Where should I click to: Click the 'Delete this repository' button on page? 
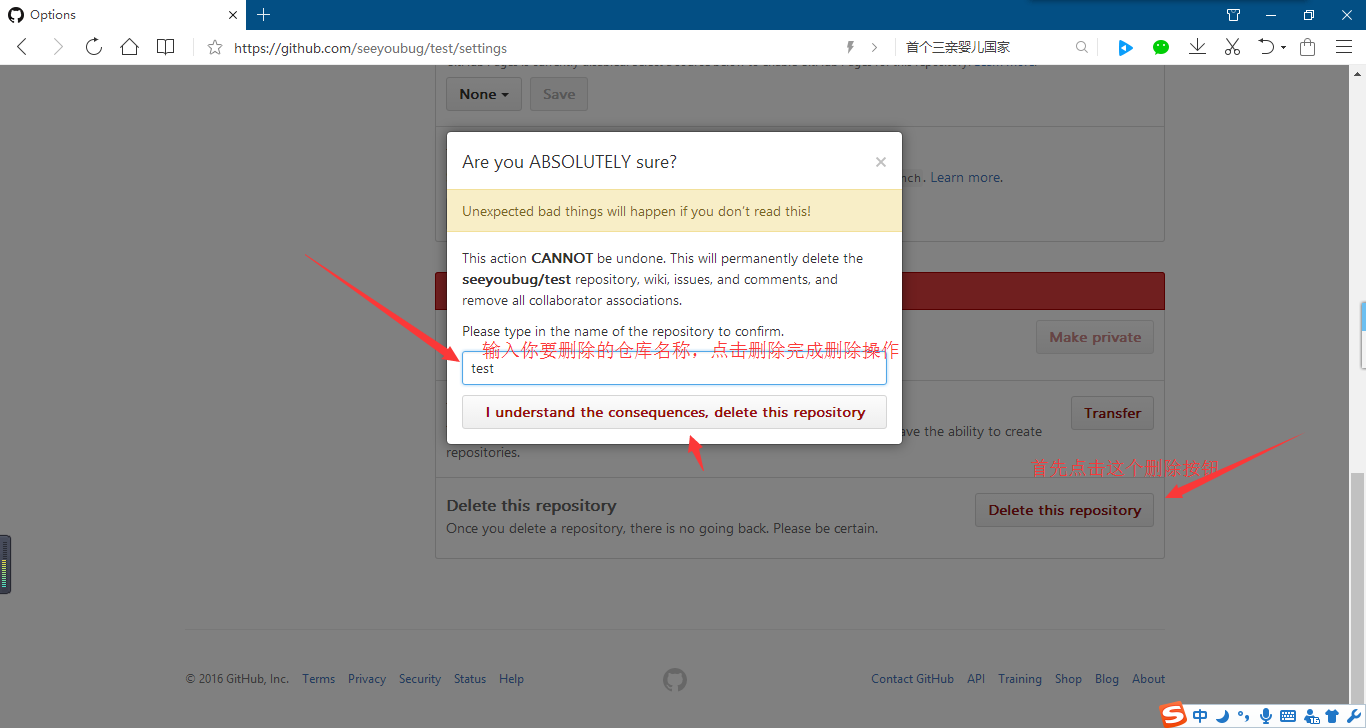pos(1064,510)
